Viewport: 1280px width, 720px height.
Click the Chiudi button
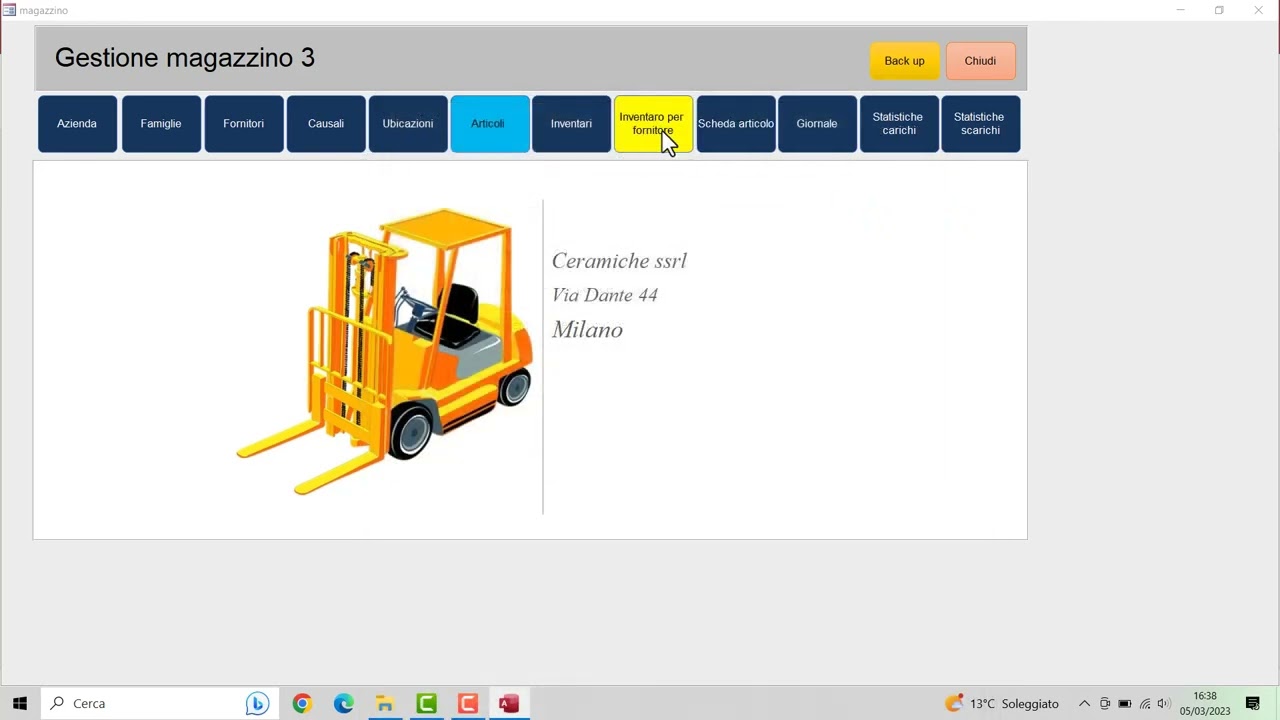(981, 61)
